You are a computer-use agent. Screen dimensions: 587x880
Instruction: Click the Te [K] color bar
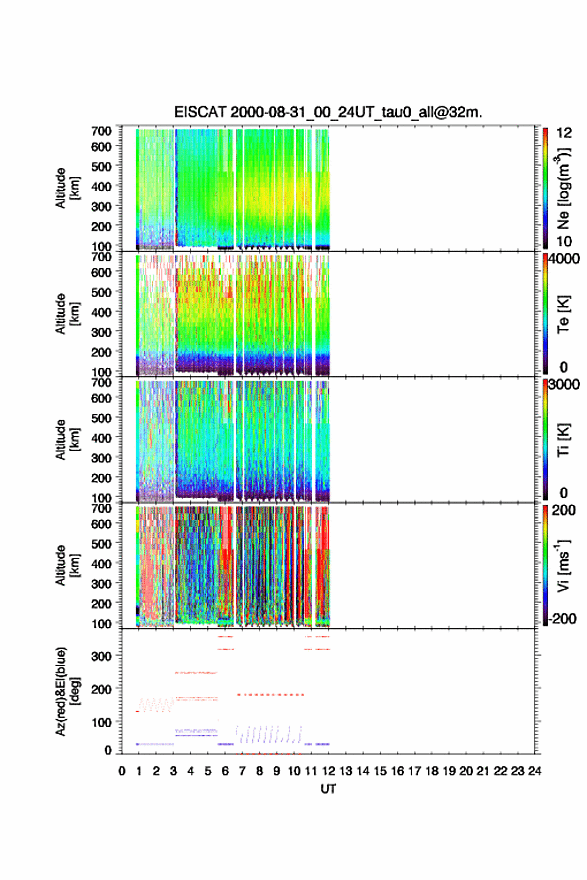pyautogui.click(x=545, y=314)
